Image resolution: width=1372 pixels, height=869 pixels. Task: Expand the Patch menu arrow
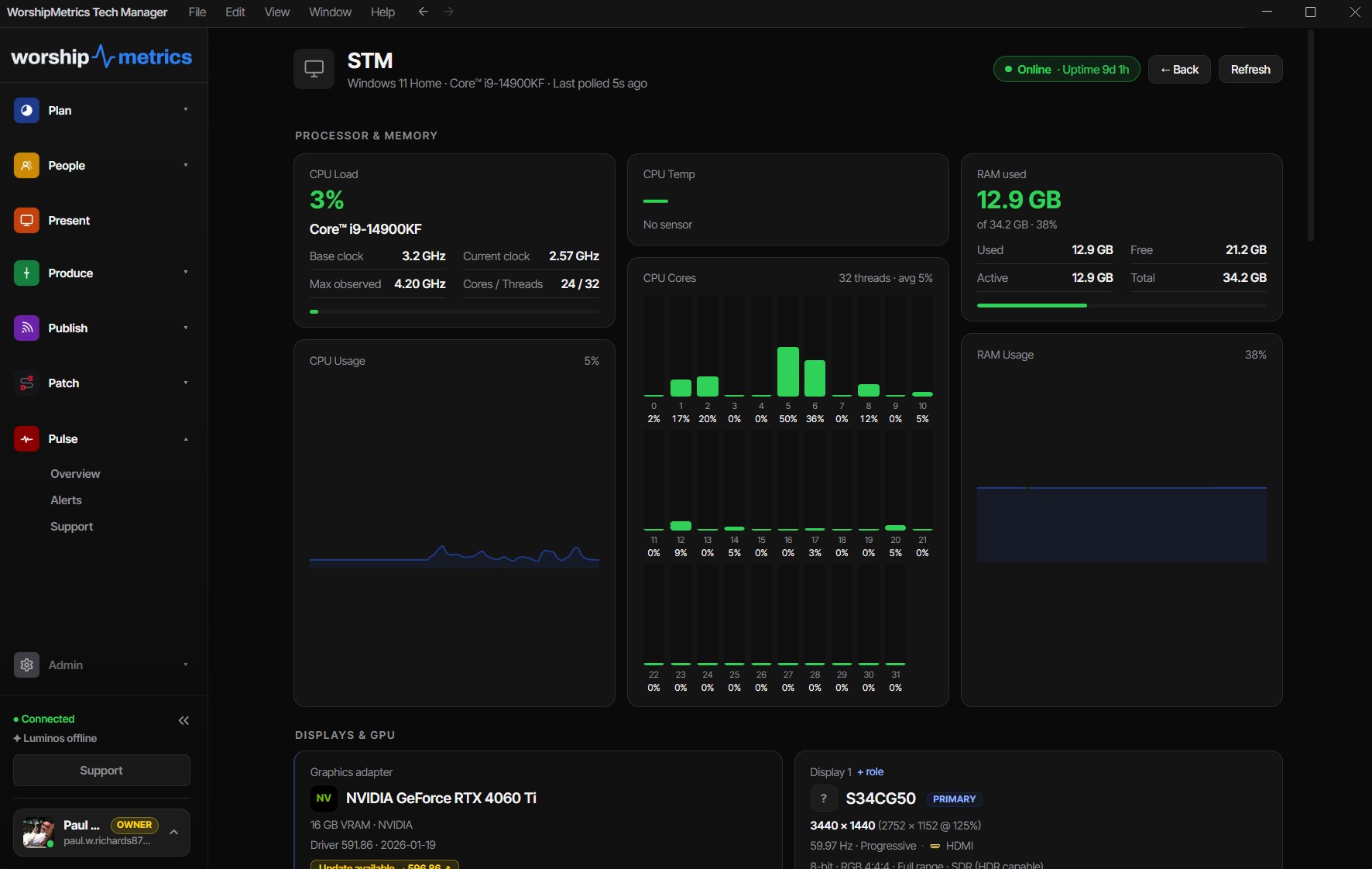click(186, 383)
